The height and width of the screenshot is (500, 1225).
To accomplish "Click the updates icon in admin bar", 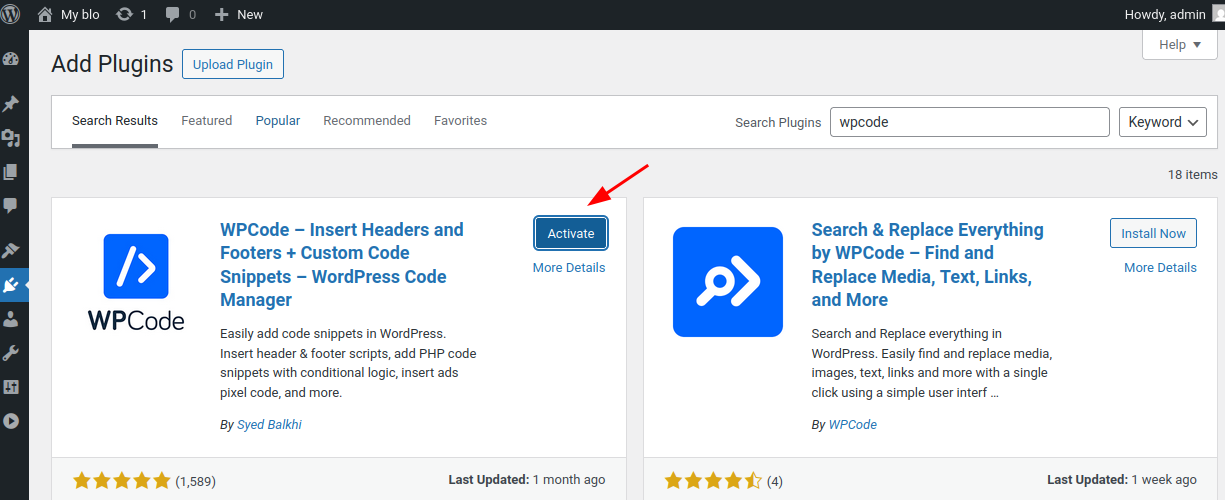I will coord(131,14).
